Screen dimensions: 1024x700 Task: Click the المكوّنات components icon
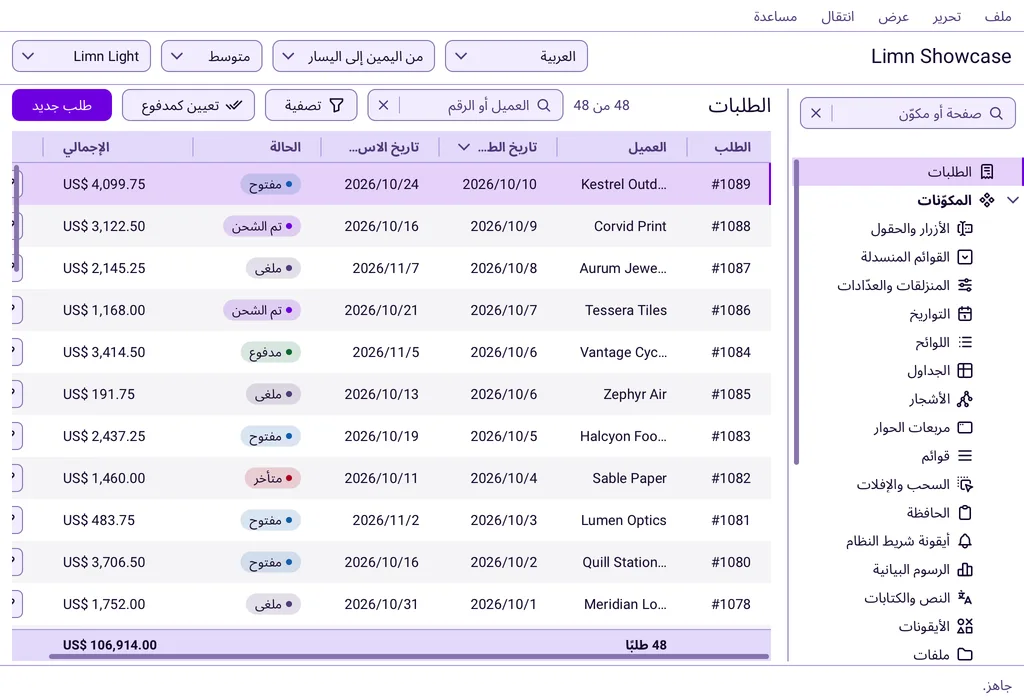[x=987, y=200]
